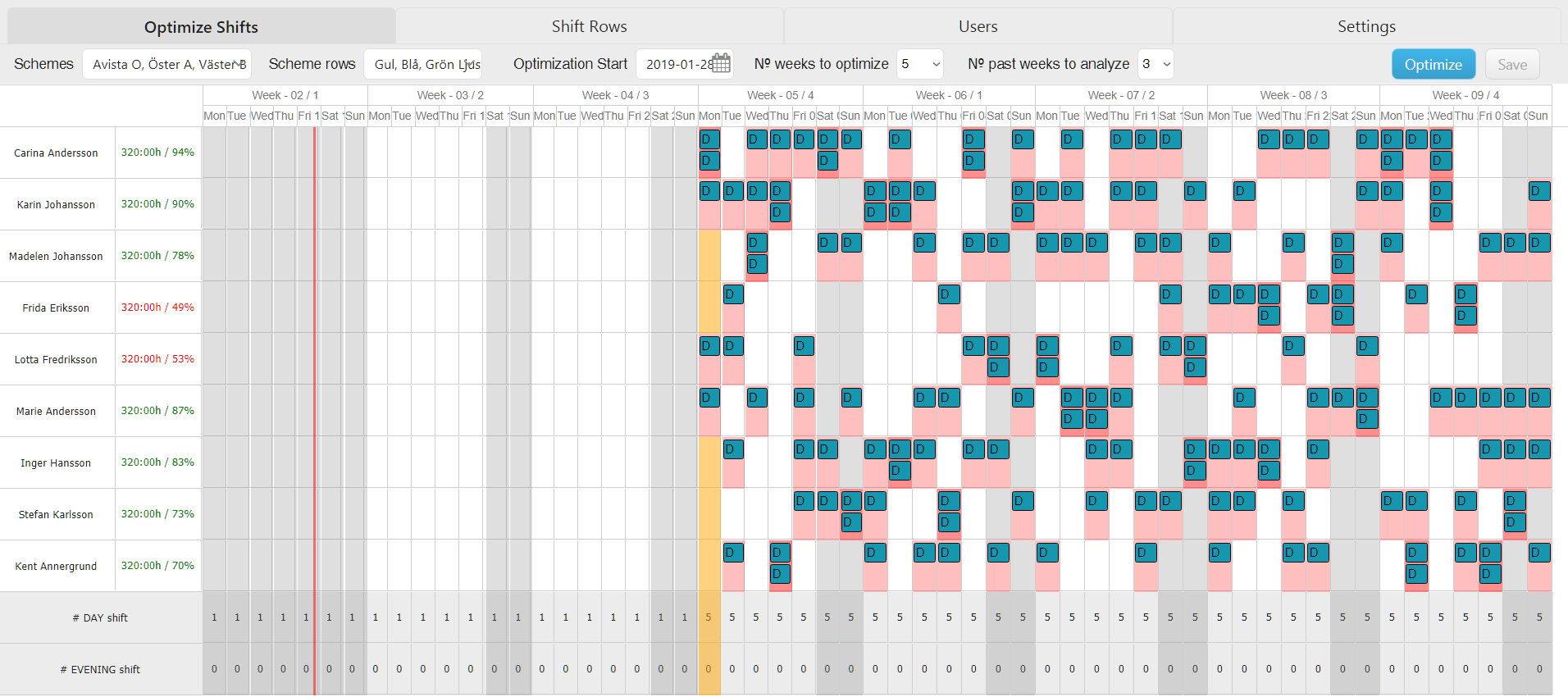Click Carina Andersson's first D shift block
Viewport: 1568px width, 697px height.
(x=709, y=139)
